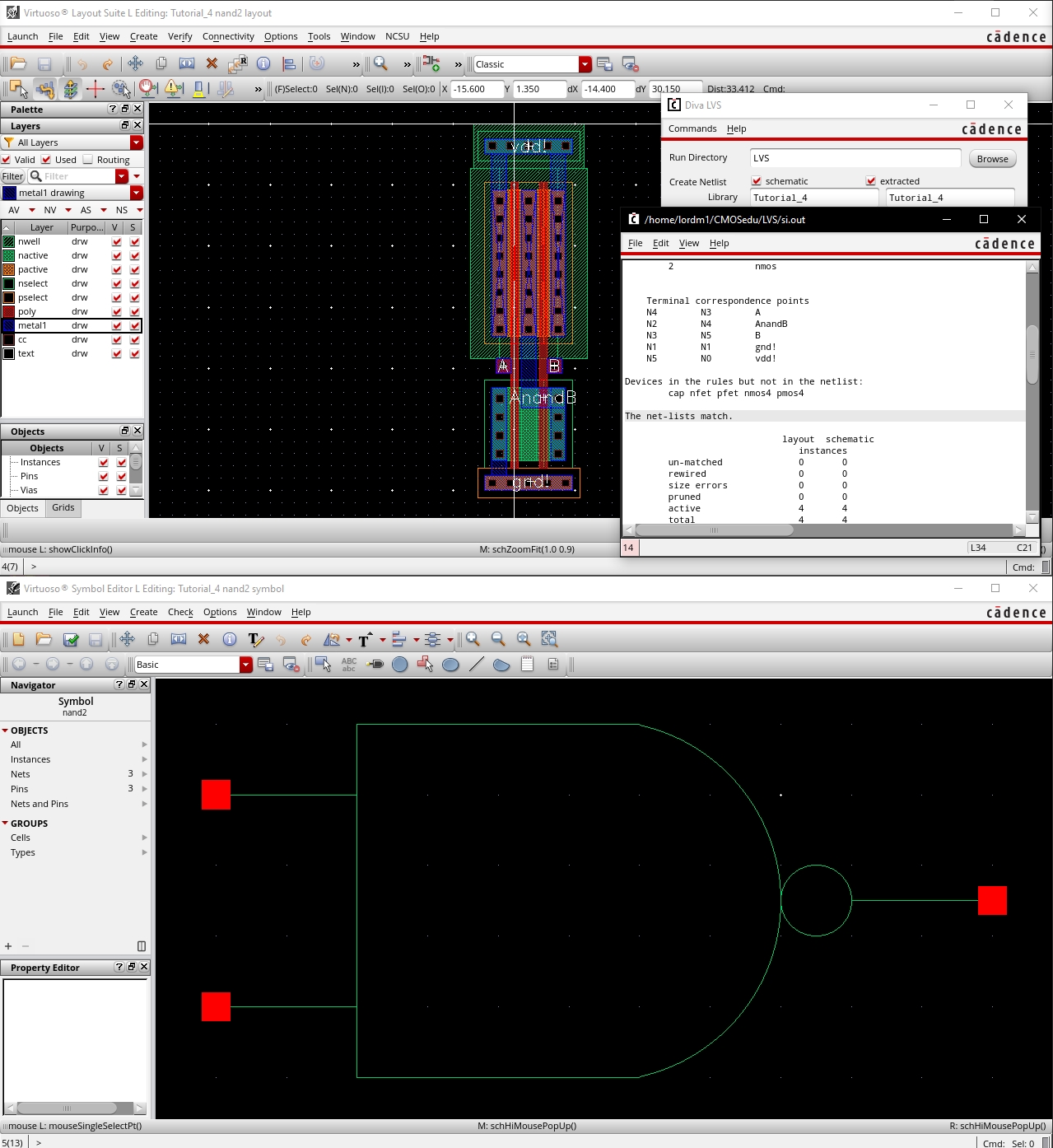Image resolution: width=1053 pixels, height=1148 pixels.
Task: Switch to the Grids tab
Action: point(63,507)
